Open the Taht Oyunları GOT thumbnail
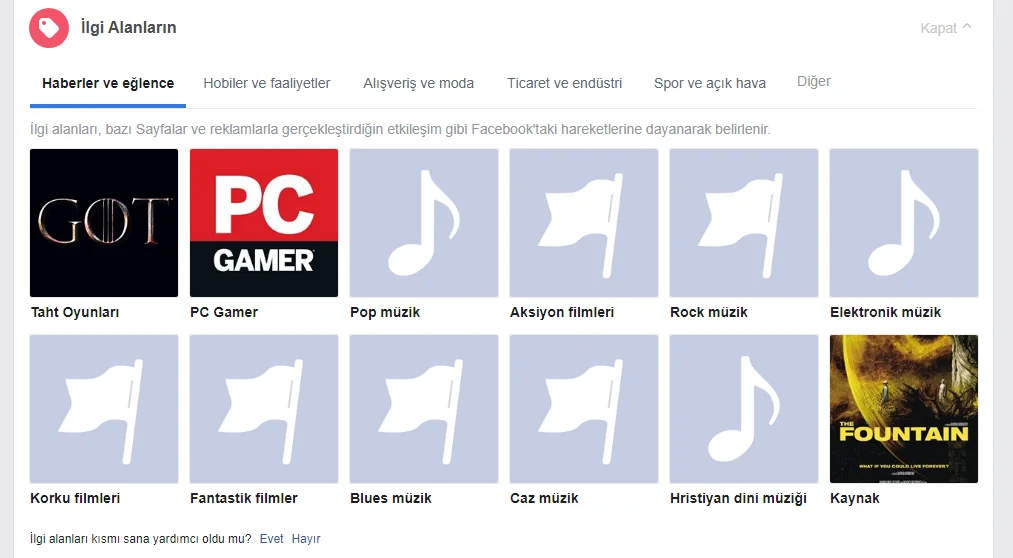The height and width of the screenshot is (558, 1013). point(104,223)
